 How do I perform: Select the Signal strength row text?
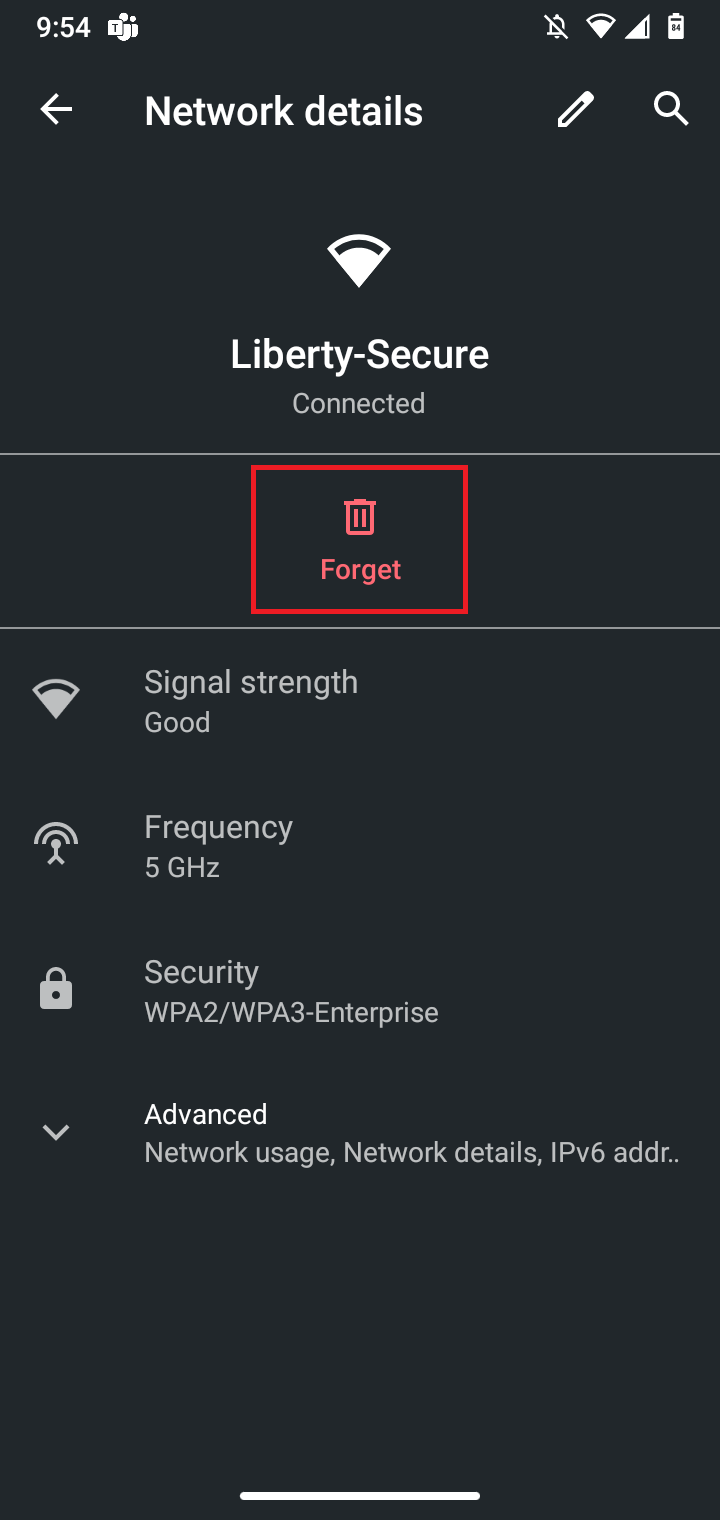tap(251, 683)
